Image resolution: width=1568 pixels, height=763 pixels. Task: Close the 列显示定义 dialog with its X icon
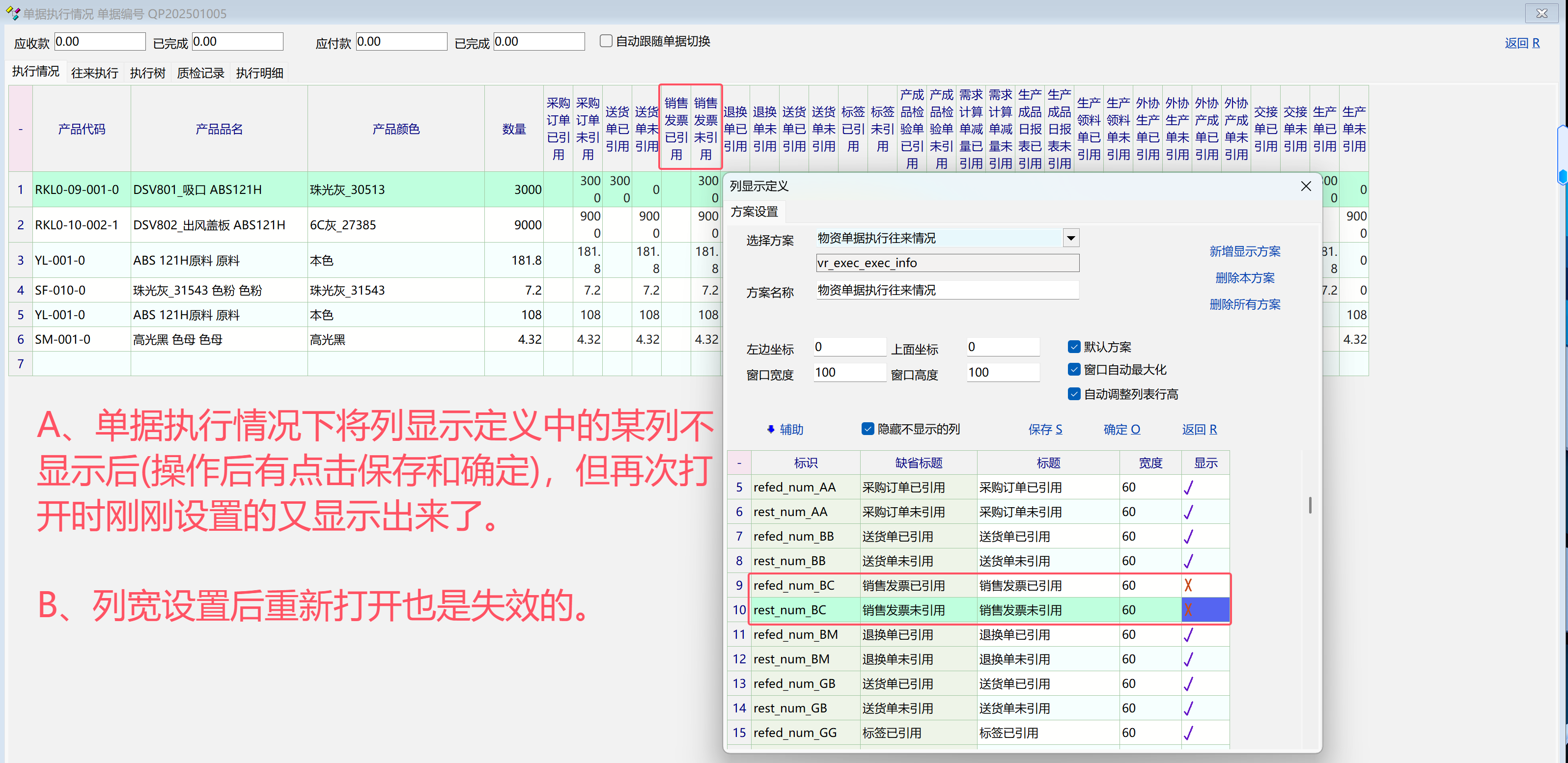[1306, 186]
